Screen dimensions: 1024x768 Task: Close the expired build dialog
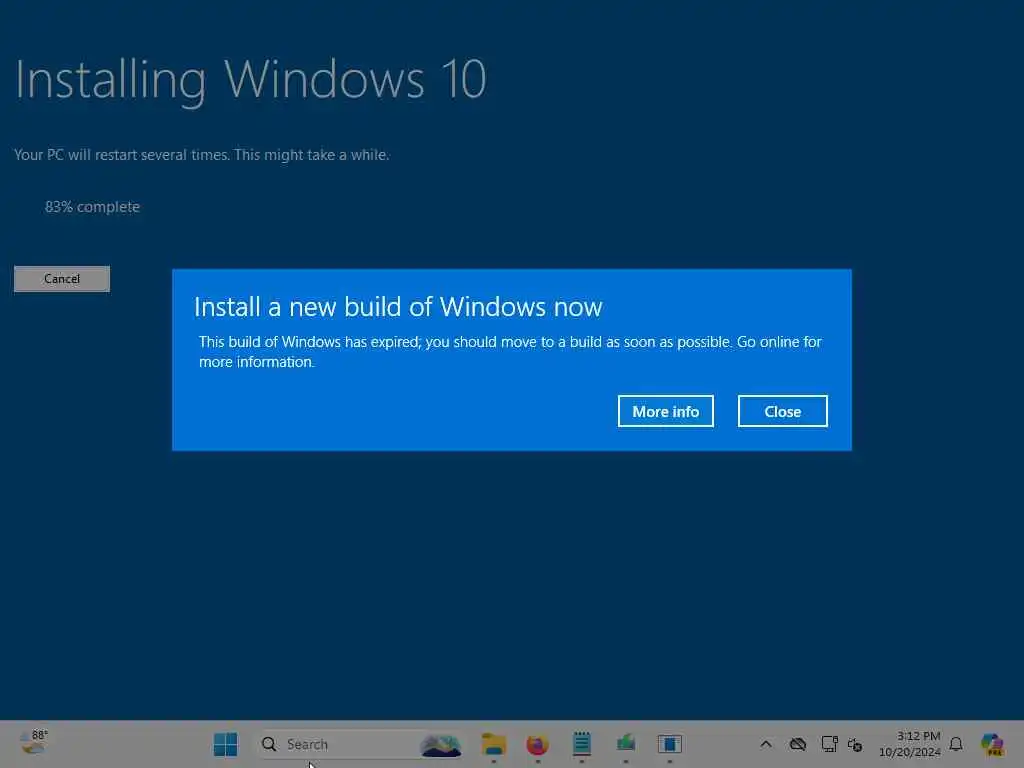click(x=782, y=411)
